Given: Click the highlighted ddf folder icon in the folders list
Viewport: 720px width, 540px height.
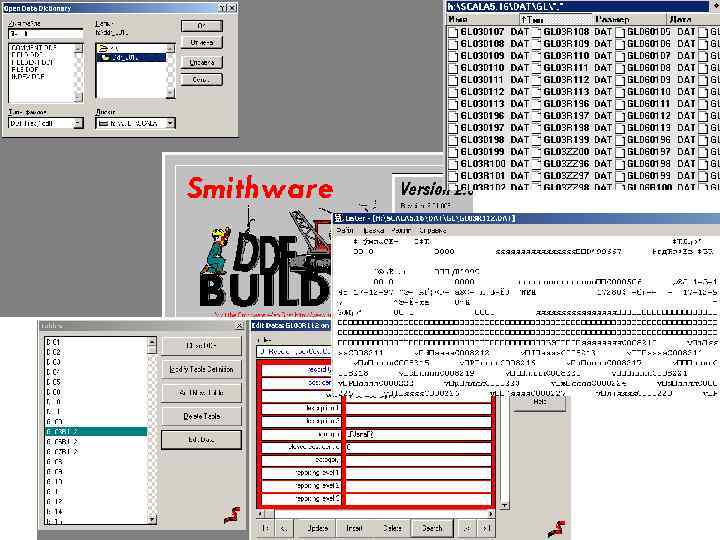Looking at the screenshot, I should 106,57.
